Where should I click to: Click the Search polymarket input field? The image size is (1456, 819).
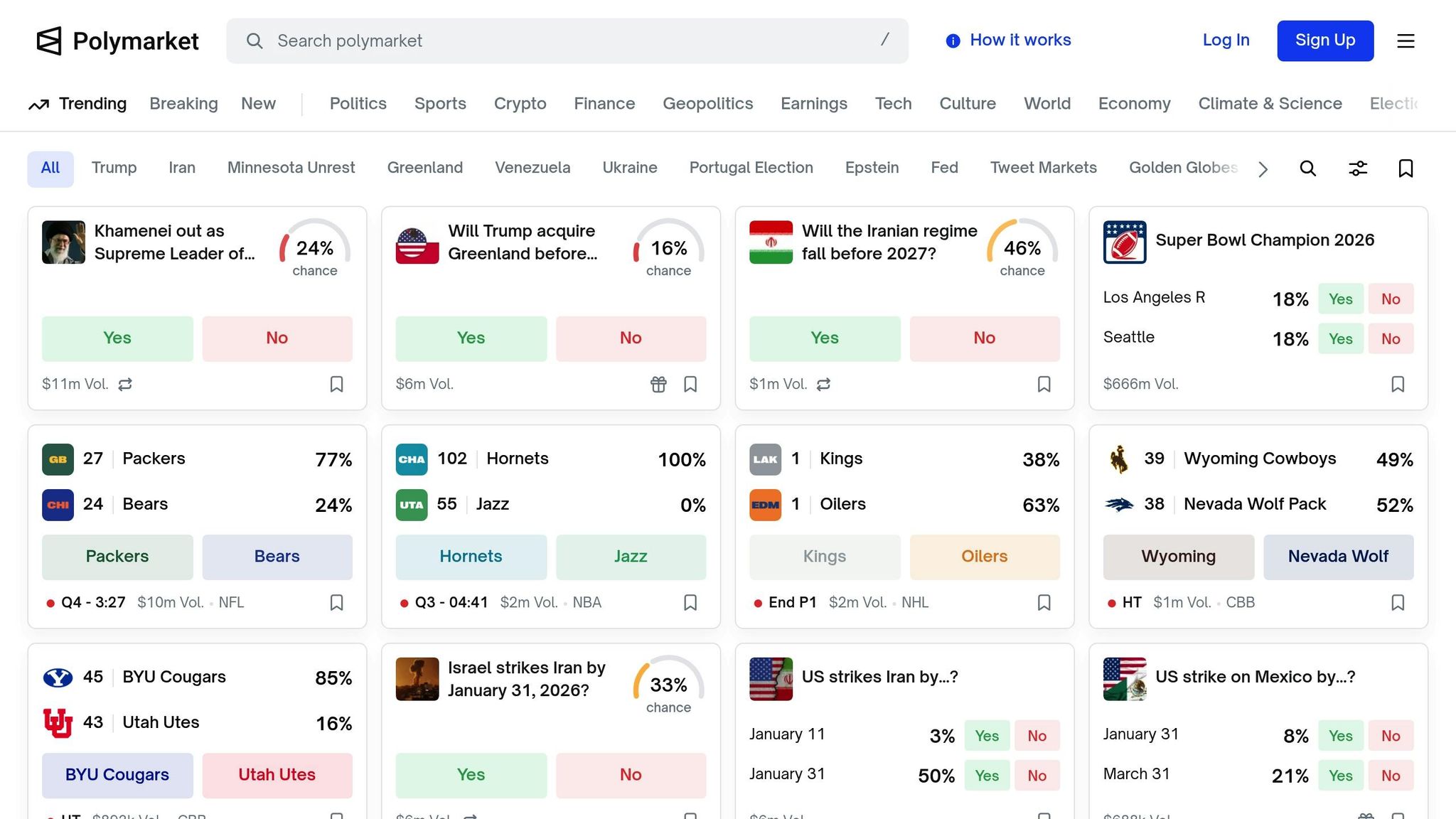[x=567, y=41]
